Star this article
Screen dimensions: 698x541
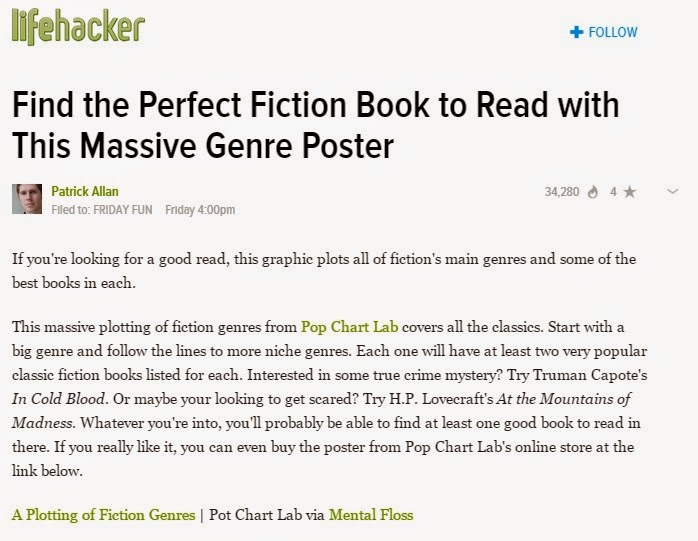click(x=629, y=192)
